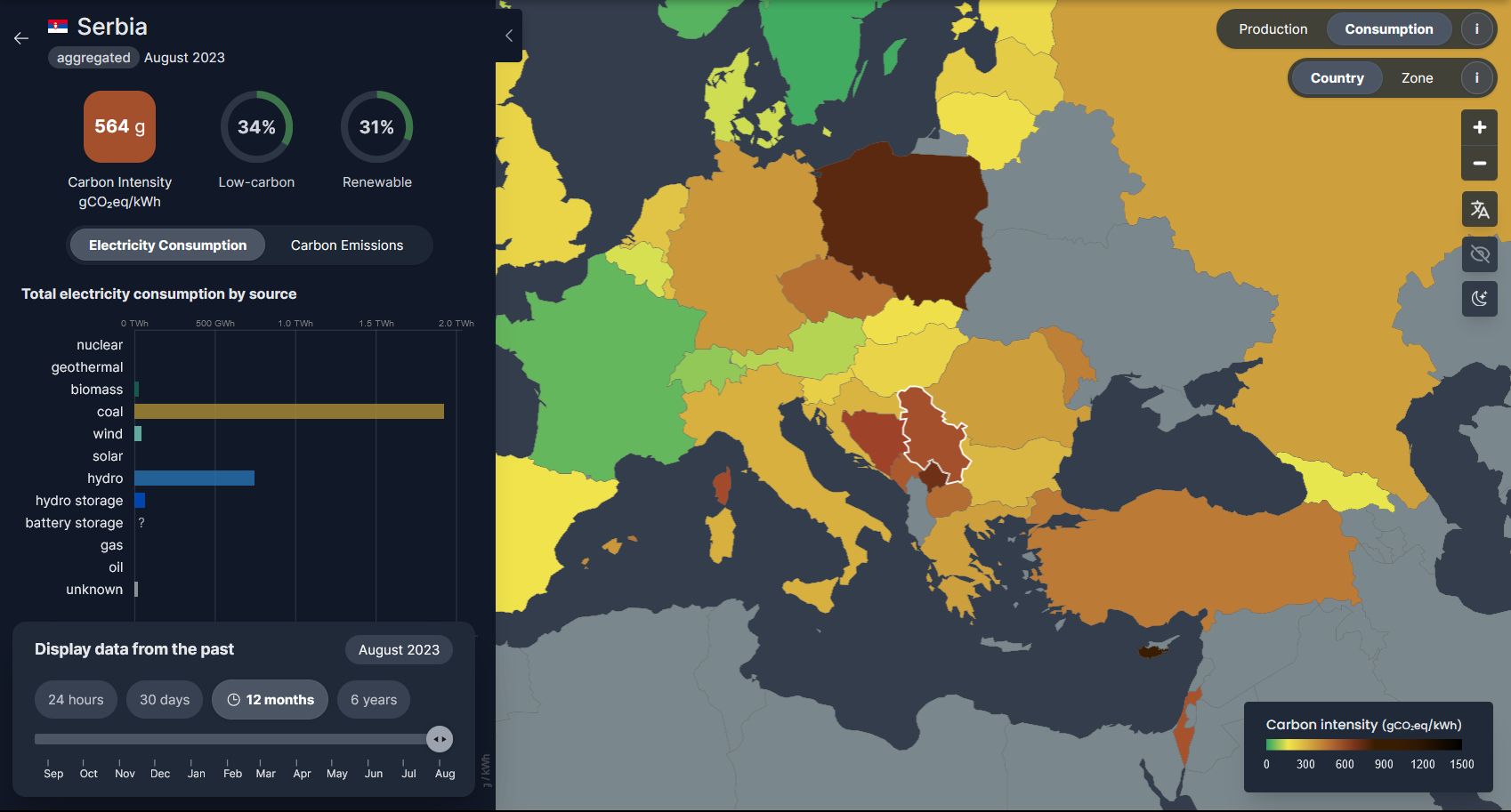The height and width of the screenshot is (812, 1511).
Task: Switch the map to Zone view
Action: (1417, 77)
